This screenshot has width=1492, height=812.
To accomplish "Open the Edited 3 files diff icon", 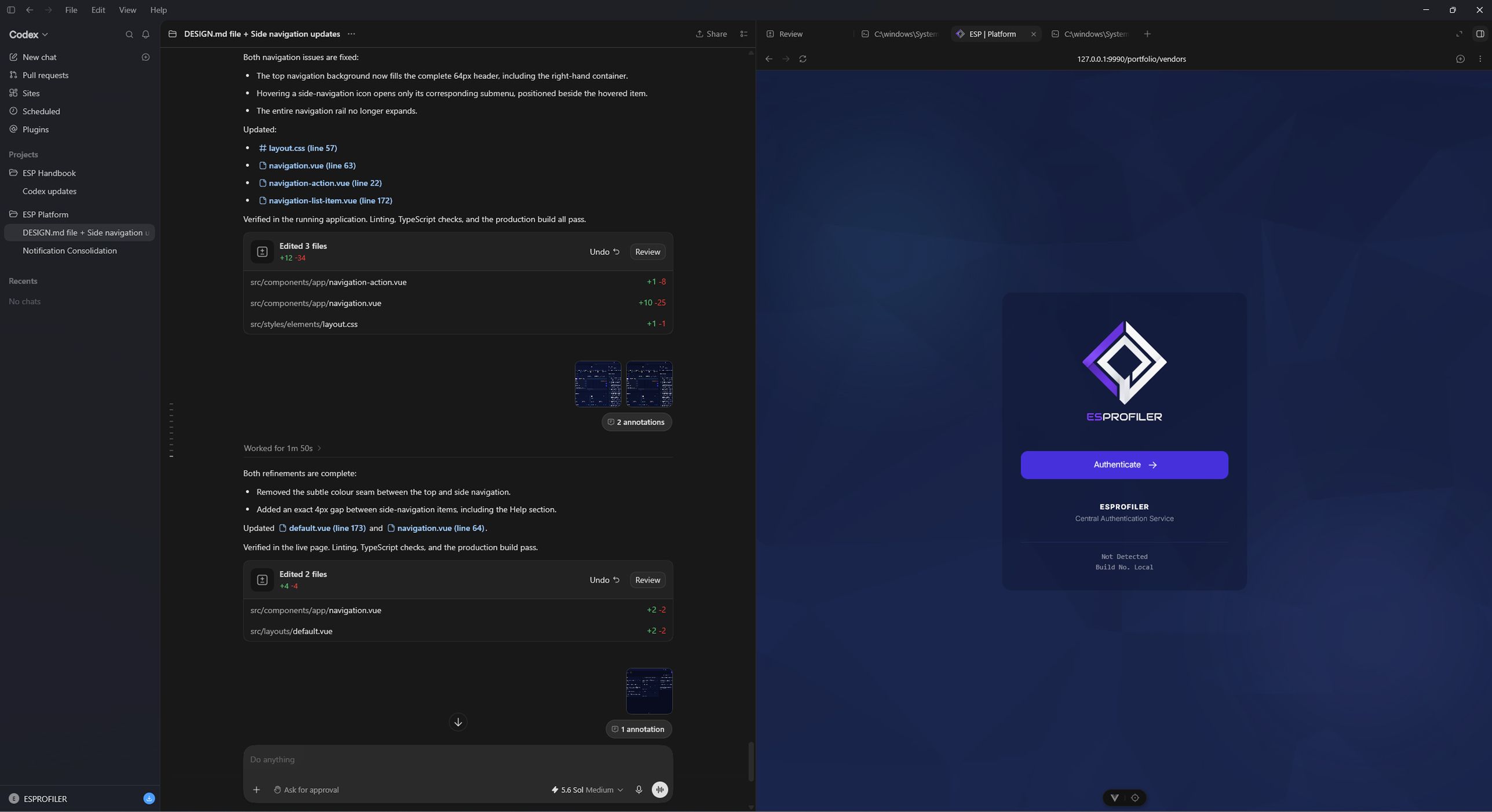I will point(262,252).
